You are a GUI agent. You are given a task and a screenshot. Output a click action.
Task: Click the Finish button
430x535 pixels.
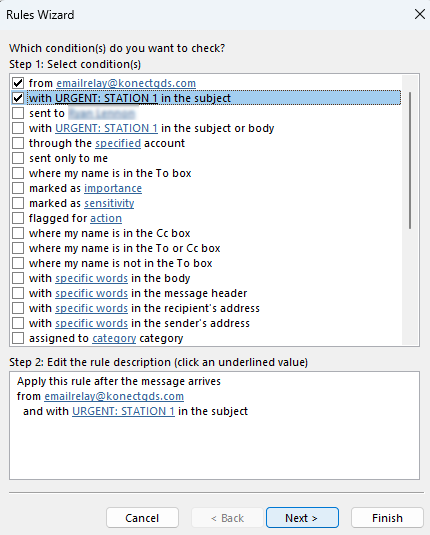387,518
